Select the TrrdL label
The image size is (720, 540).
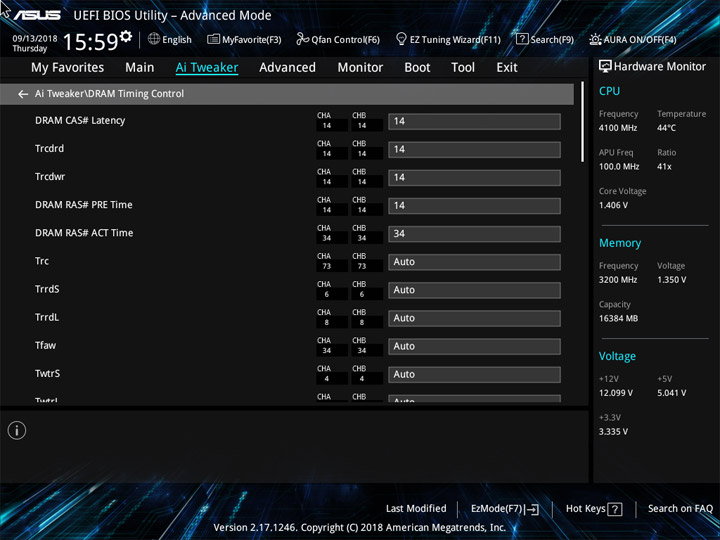coord(47,317)
